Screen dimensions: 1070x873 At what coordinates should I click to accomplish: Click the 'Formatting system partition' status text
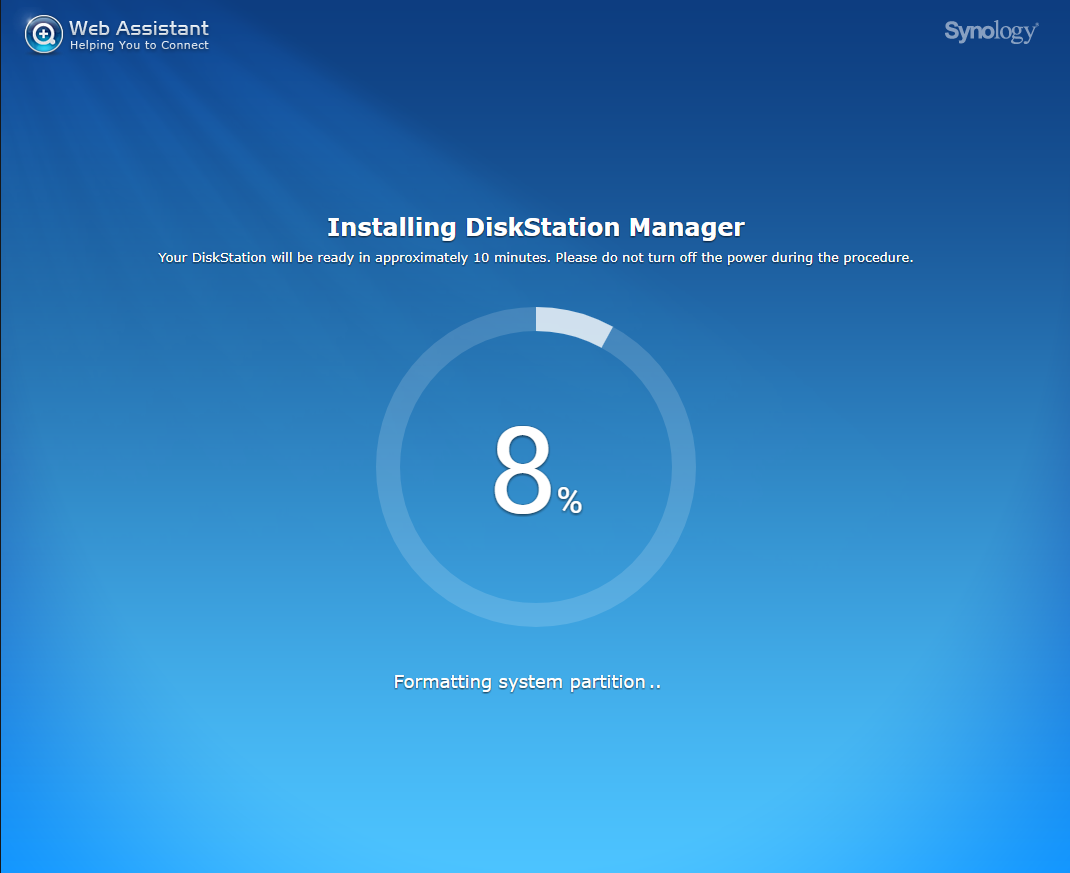click(x=527, y=682)
